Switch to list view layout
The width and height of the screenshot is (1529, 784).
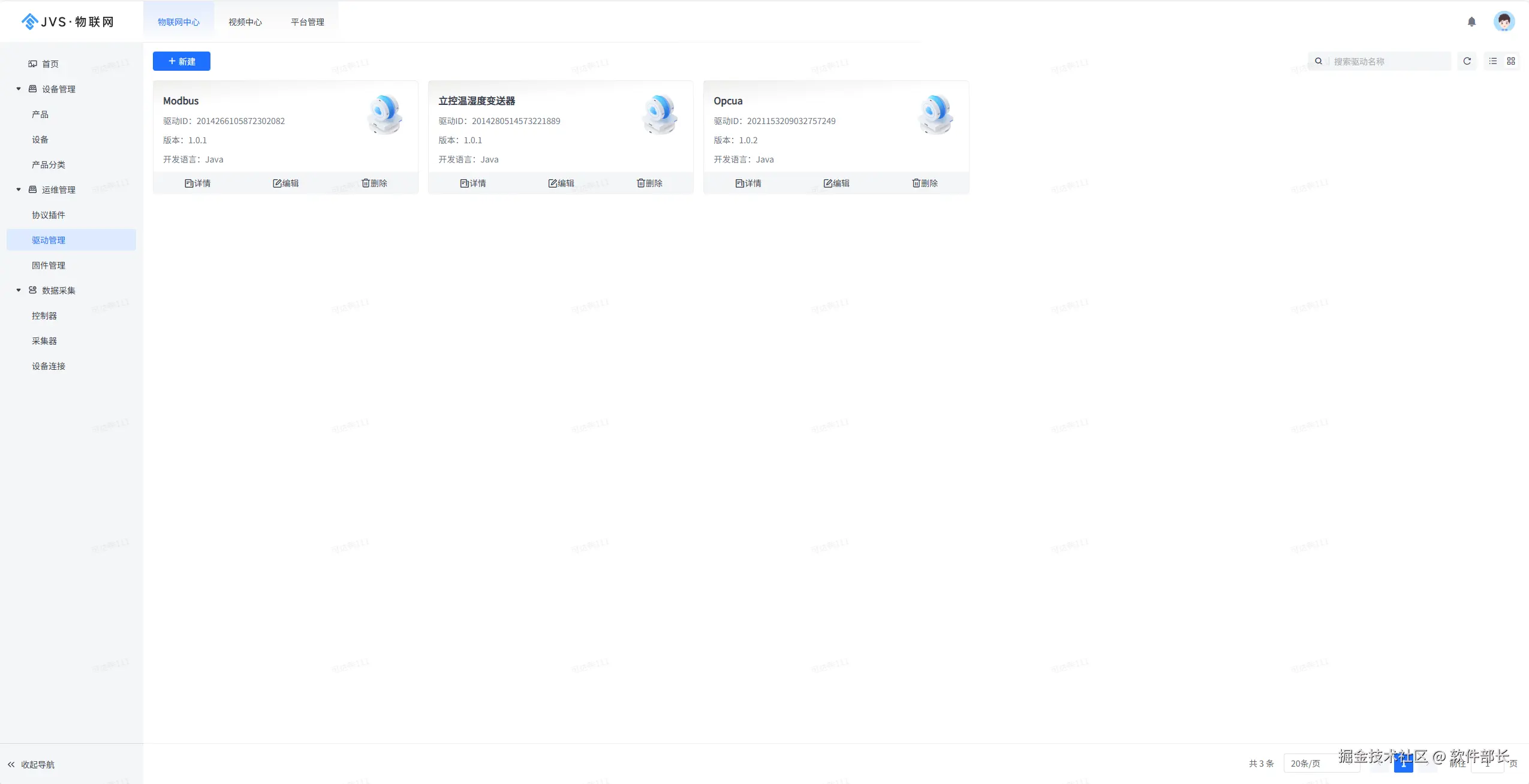1493,61
